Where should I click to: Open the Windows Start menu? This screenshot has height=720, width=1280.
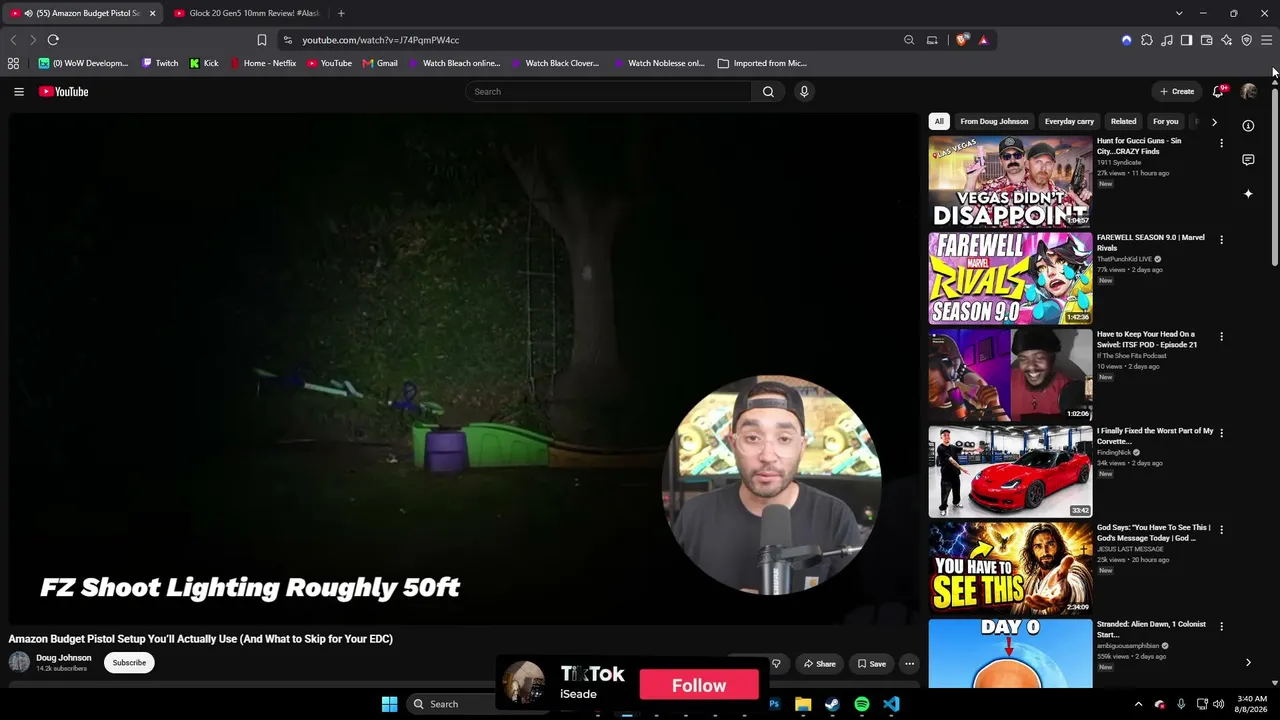[x=389, y=704]
